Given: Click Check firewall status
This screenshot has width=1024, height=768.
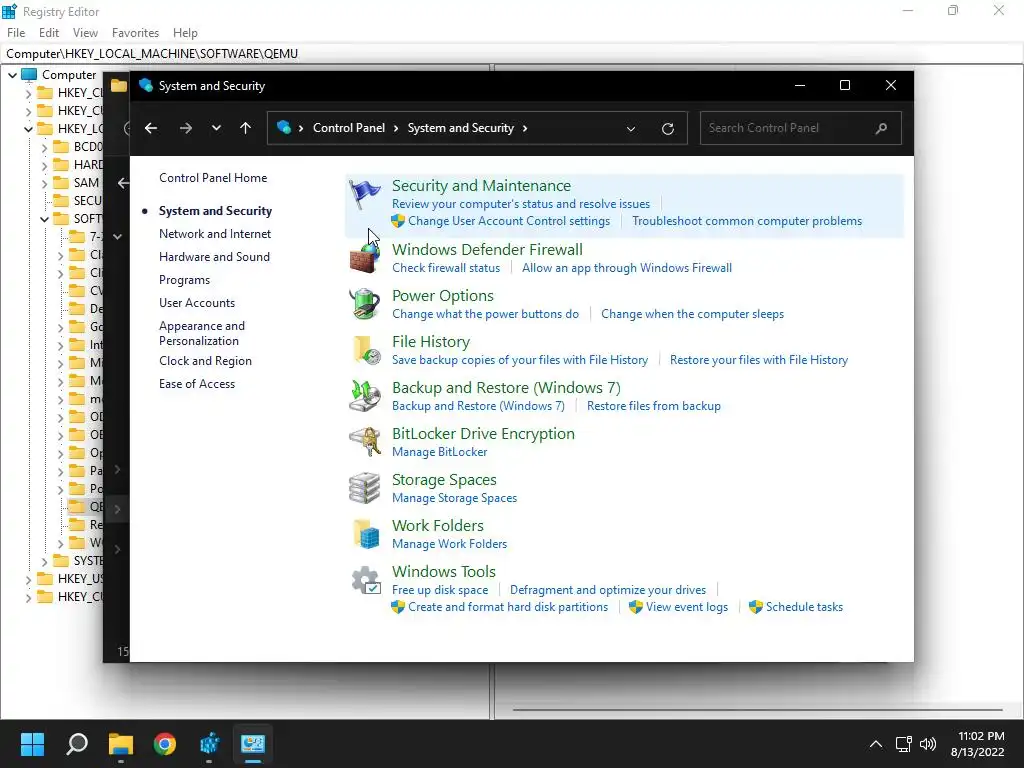Looking at the screenshot, I should [446, 268].
